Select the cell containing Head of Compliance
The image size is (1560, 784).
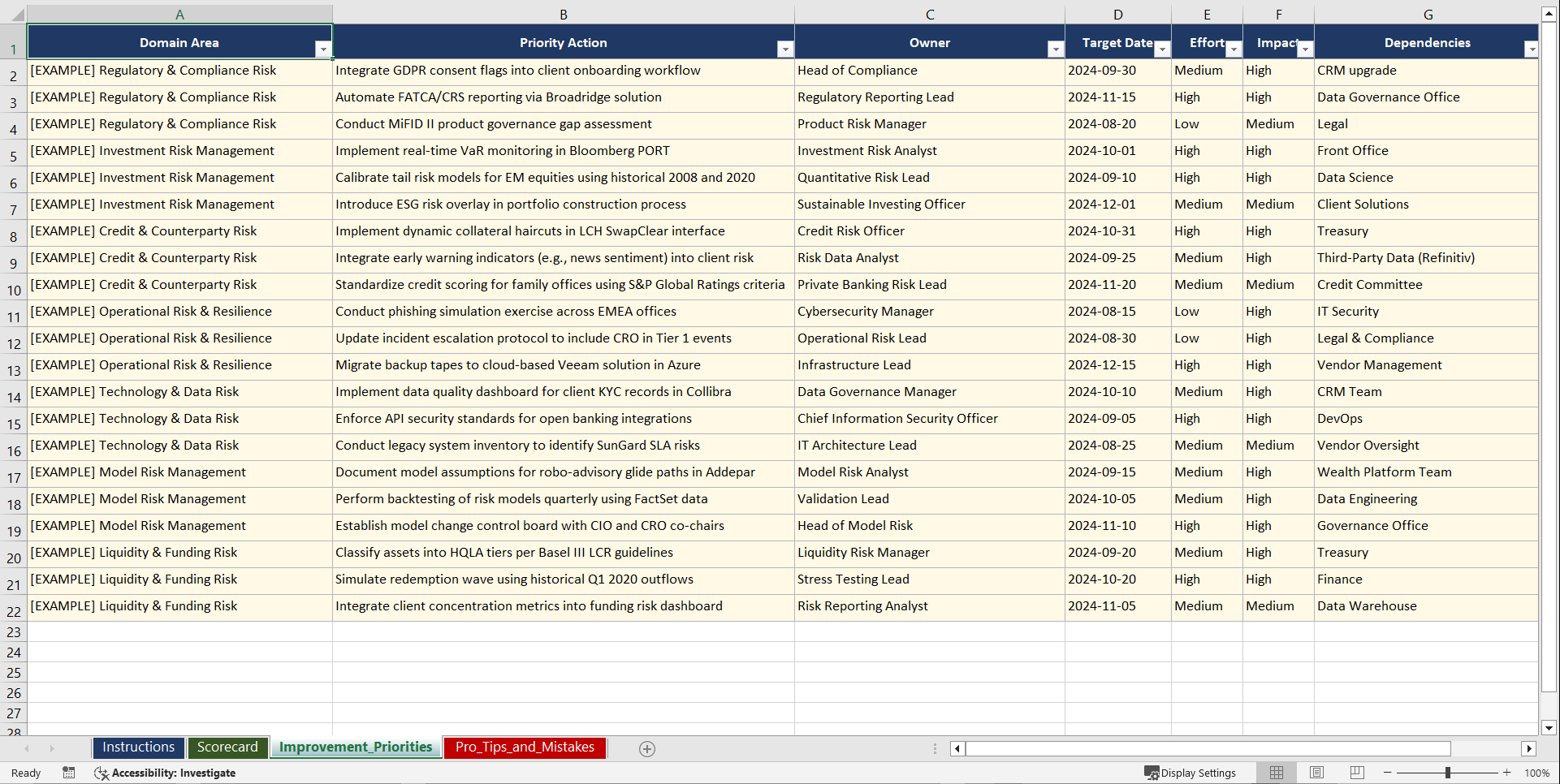[x=930, y=71]
